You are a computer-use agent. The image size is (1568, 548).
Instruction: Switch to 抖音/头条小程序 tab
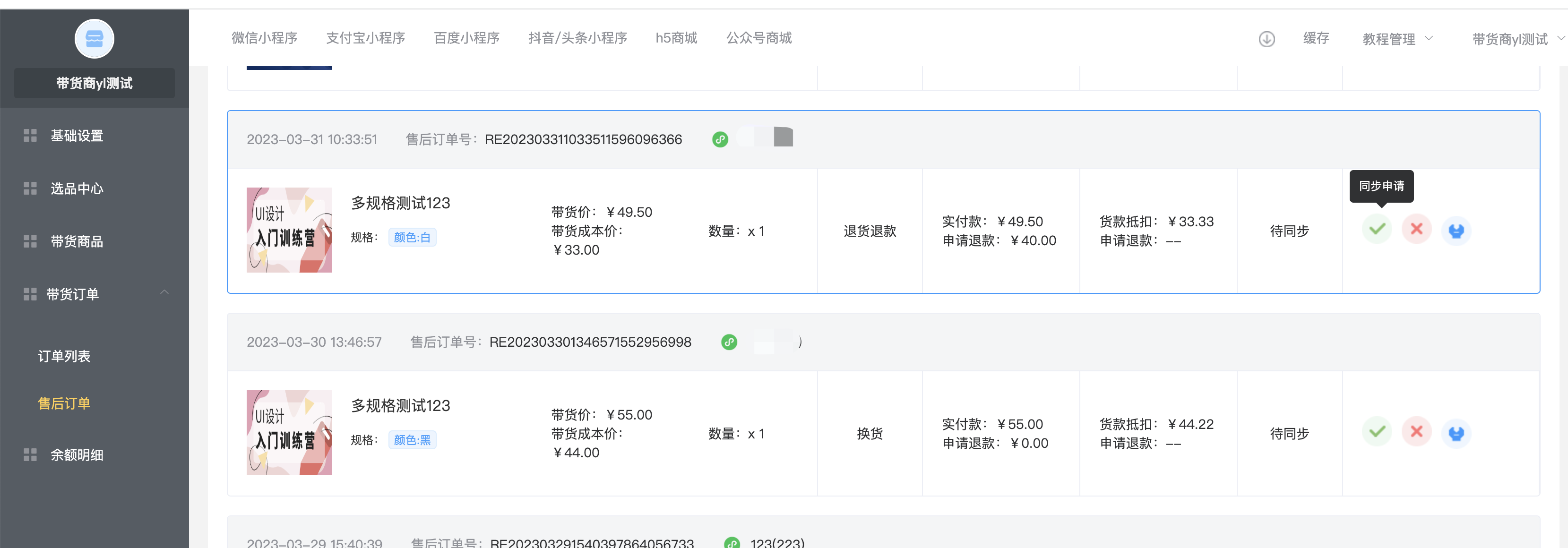click(577, 38)
